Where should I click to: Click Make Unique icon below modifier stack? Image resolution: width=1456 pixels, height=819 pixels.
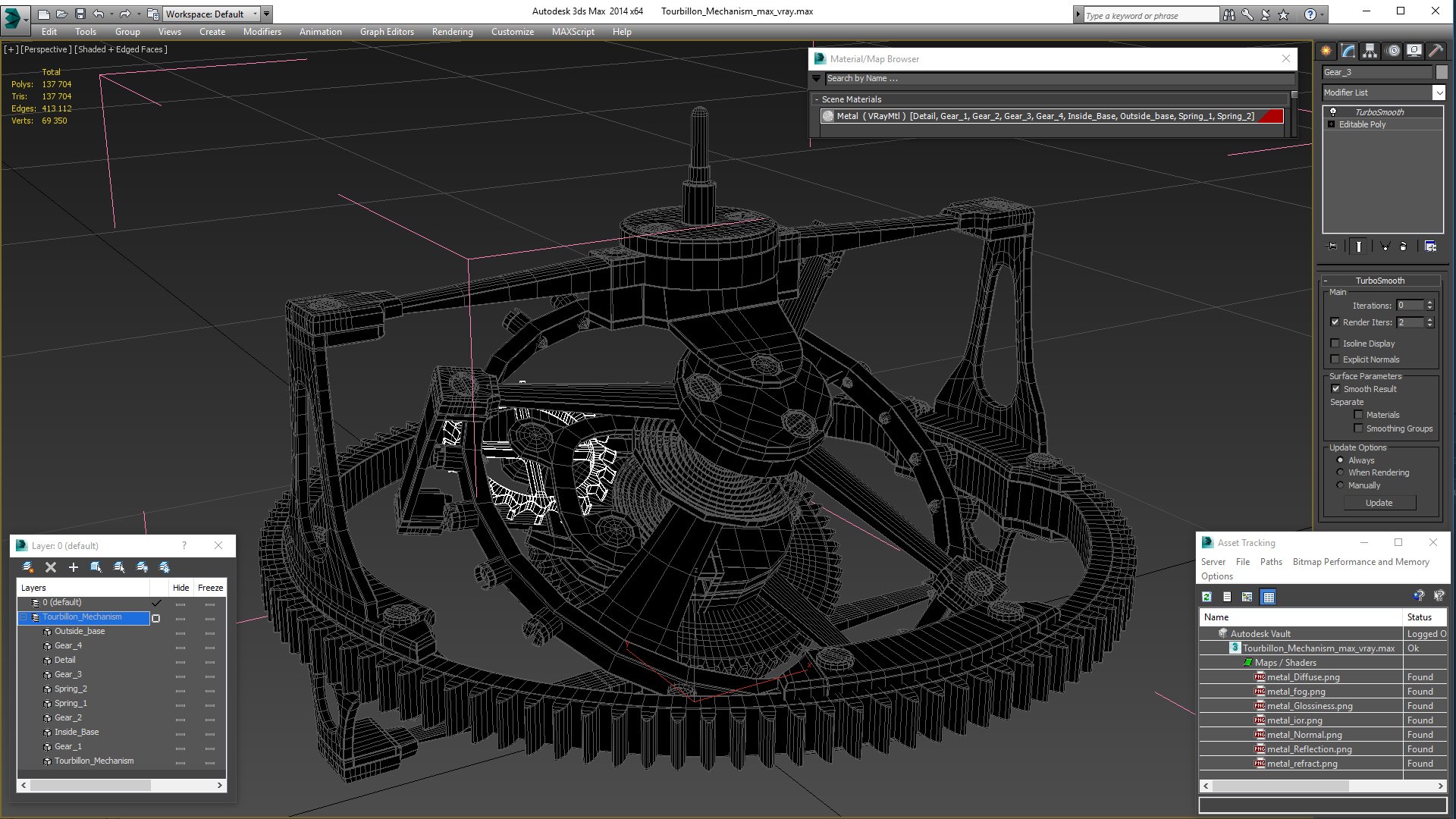(1385, 246)
